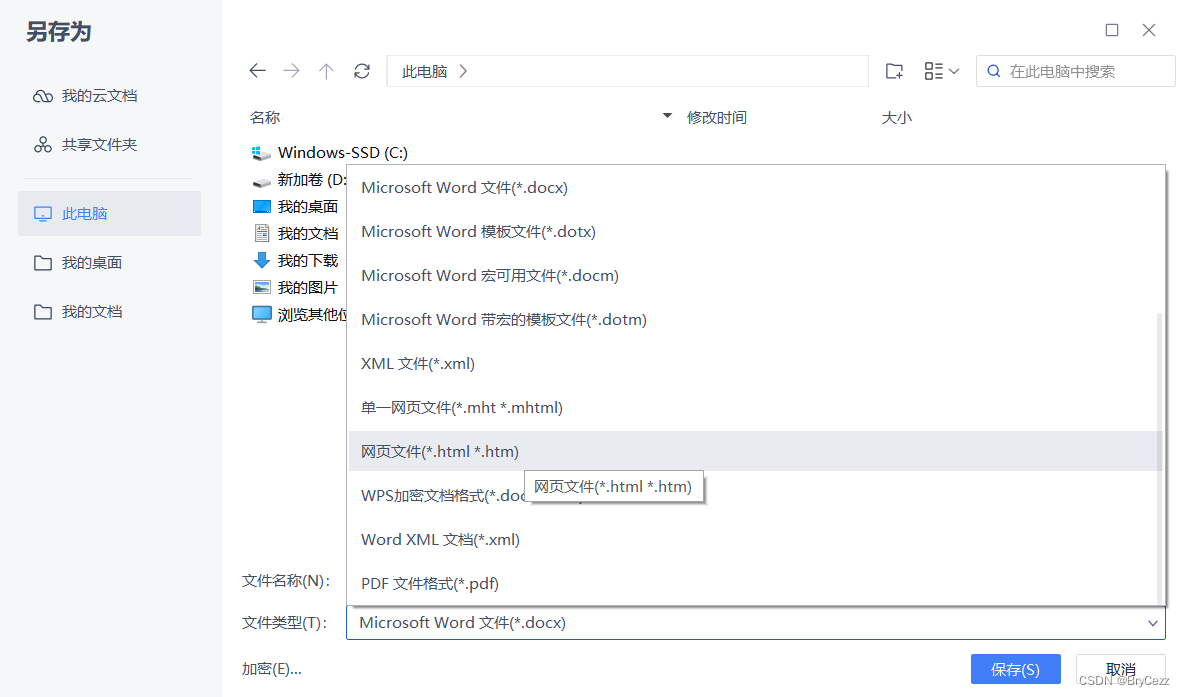Screen dimensions: 1185x697
Task: Maximize the 另存为 dialog
Action: point(1112,29)
